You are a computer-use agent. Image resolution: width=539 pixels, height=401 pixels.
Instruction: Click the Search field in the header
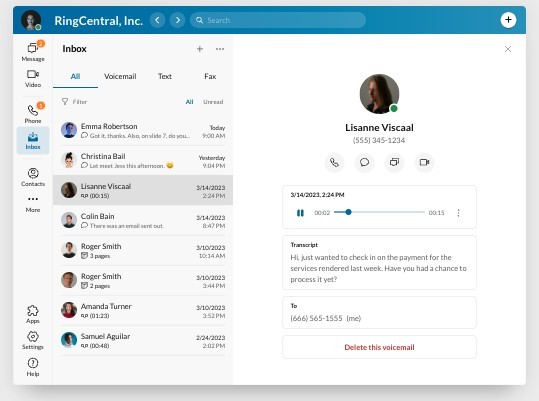click(x=278, y=20)
